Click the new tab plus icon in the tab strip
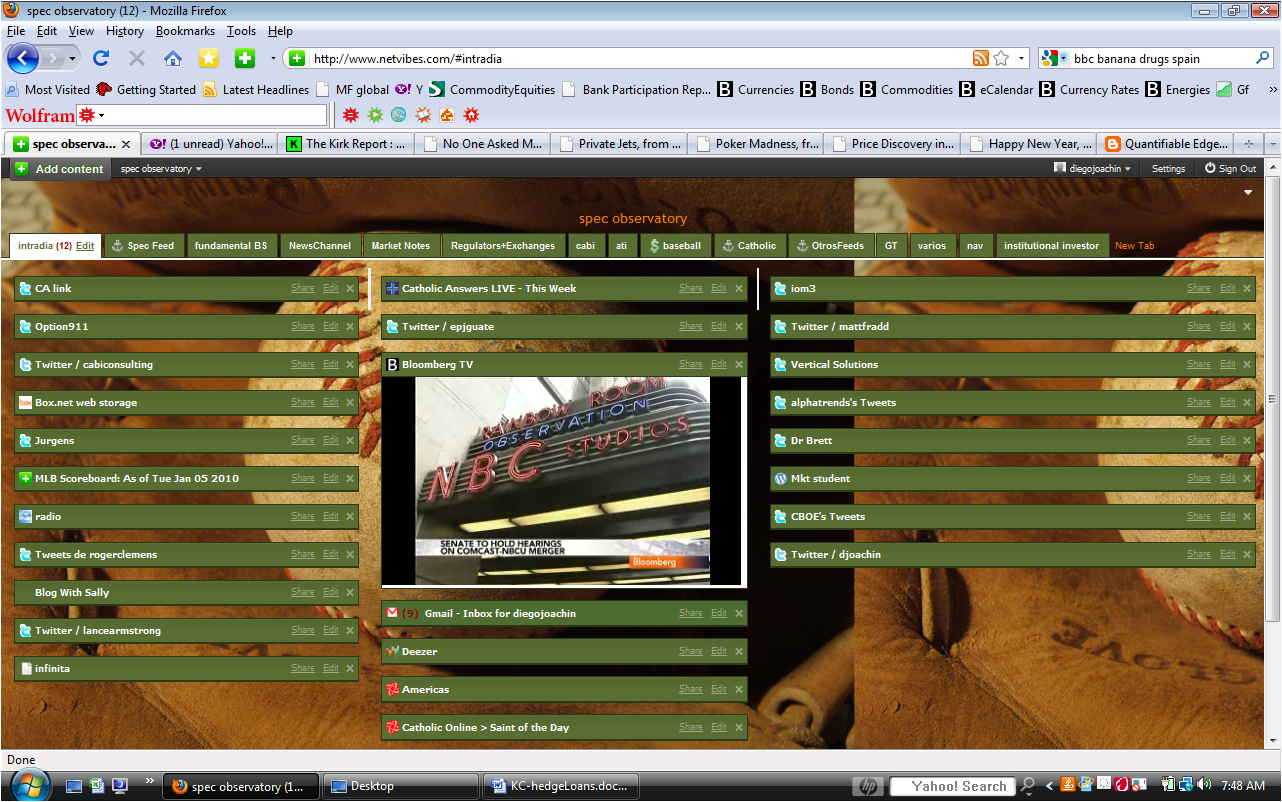 pos(1248,144)
